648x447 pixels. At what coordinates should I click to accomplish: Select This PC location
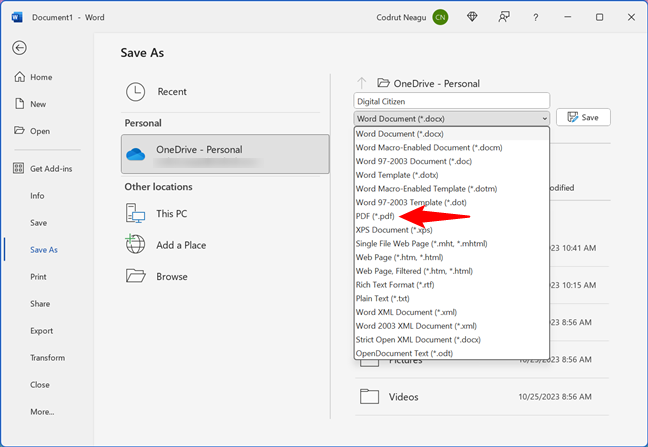click(x=136, y=213)
